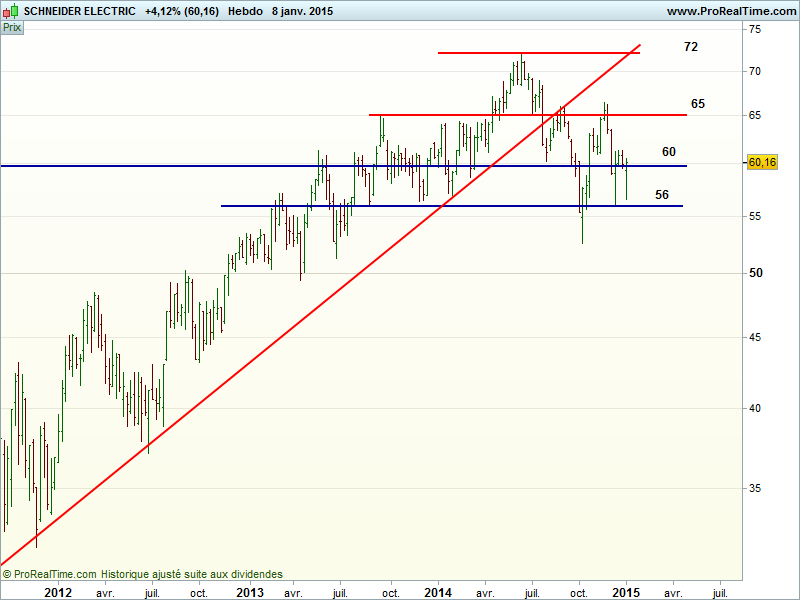Click the 2013 label on time axis
Screen dimensions: 800x600
249,593
